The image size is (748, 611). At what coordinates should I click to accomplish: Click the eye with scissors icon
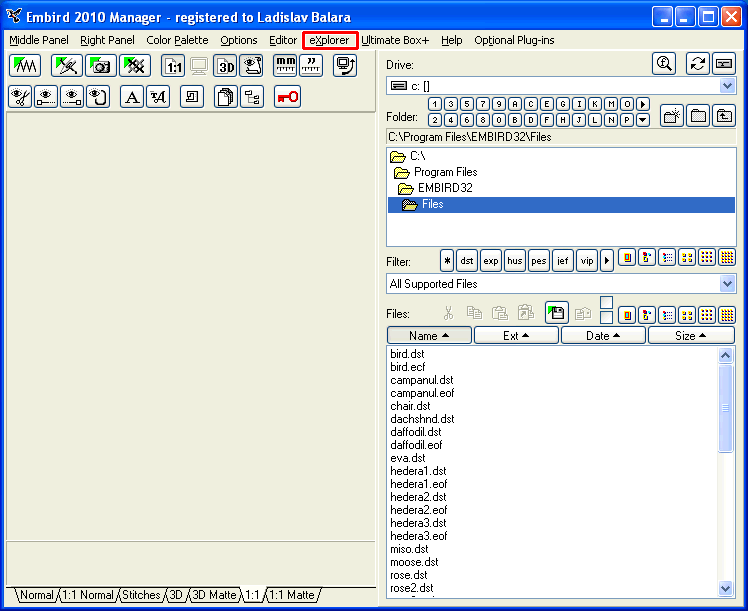pos(20,97)
